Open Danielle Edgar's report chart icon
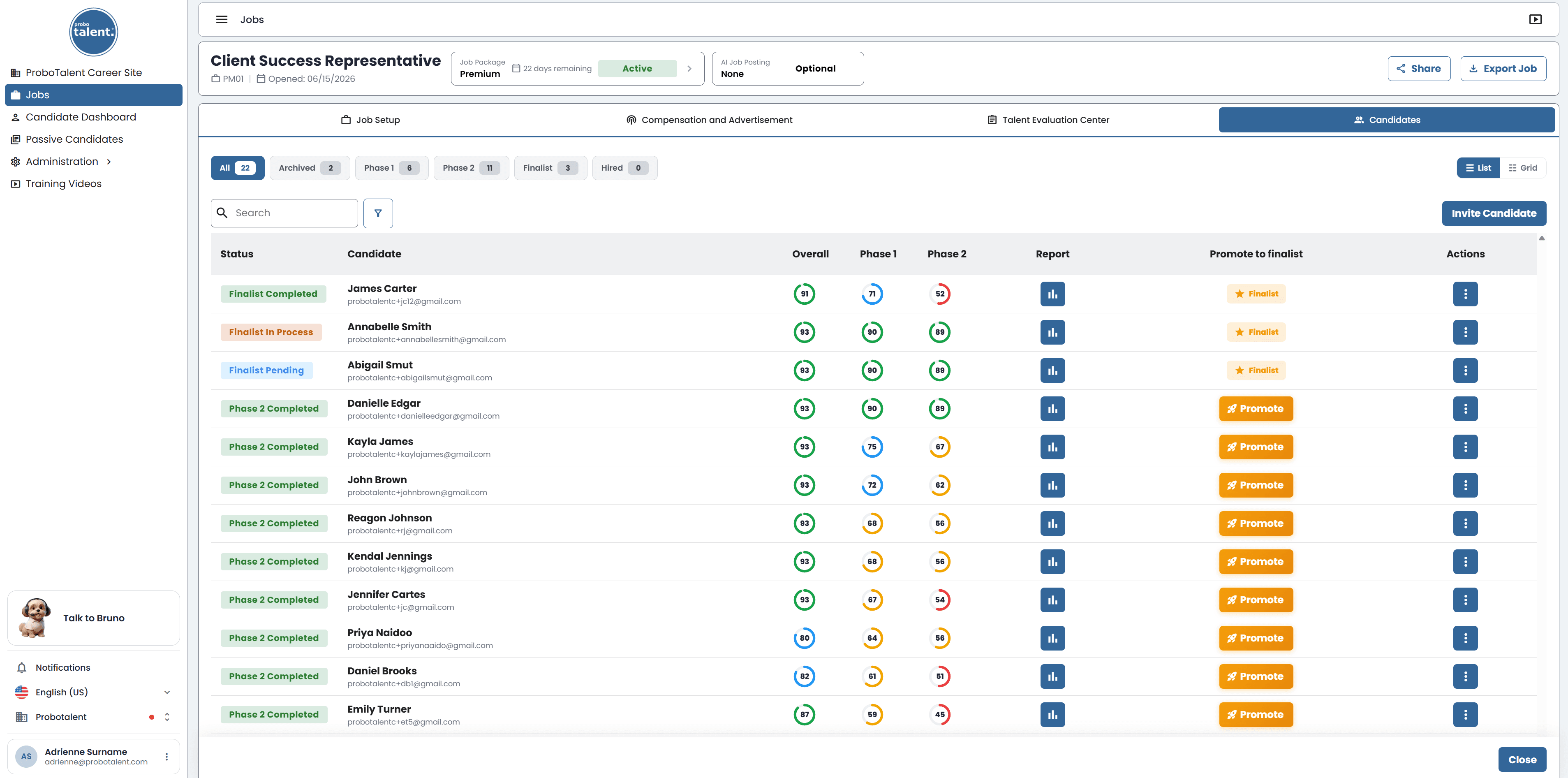This screenshot has height=778, width=1568. pyautogui.click(x=1052, y=409)
